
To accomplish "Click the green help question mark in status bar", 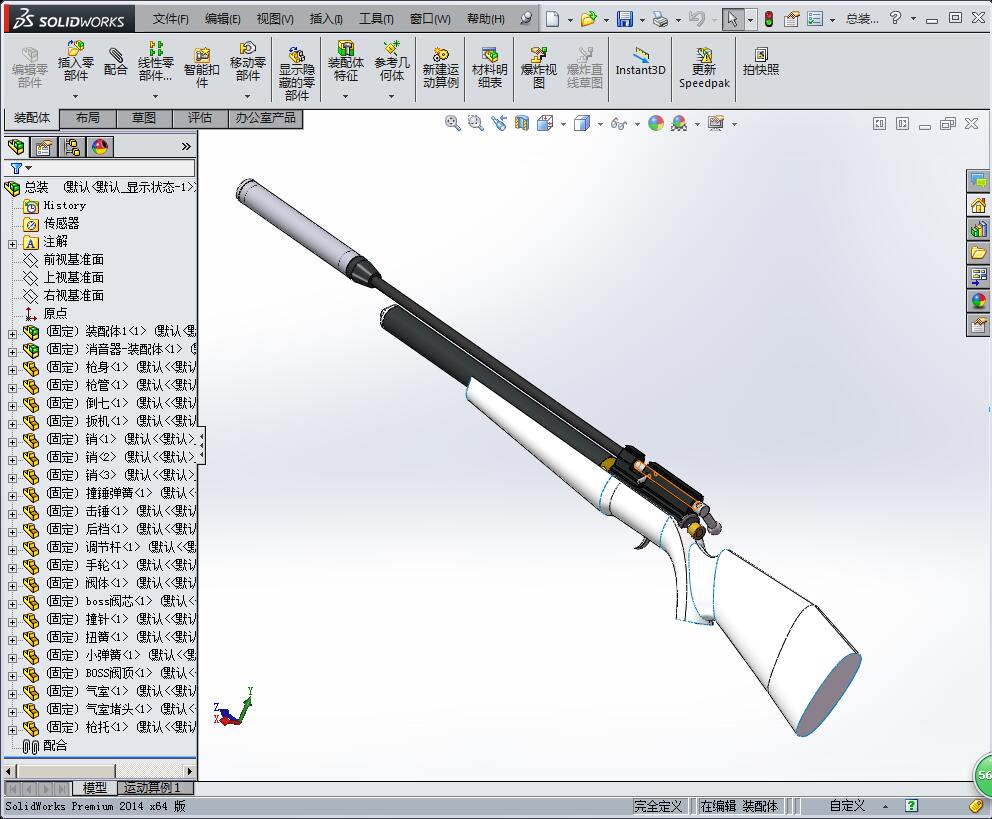I will coord(911,806).
